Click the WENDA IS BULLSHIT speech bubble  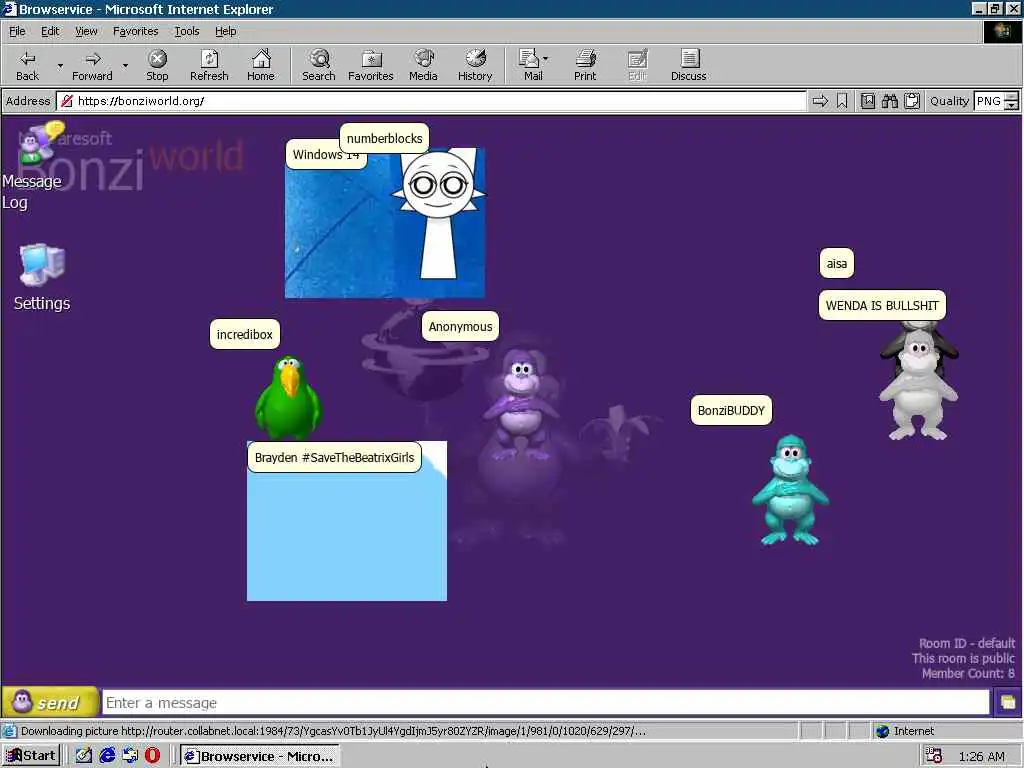click(x=882, y=306)
